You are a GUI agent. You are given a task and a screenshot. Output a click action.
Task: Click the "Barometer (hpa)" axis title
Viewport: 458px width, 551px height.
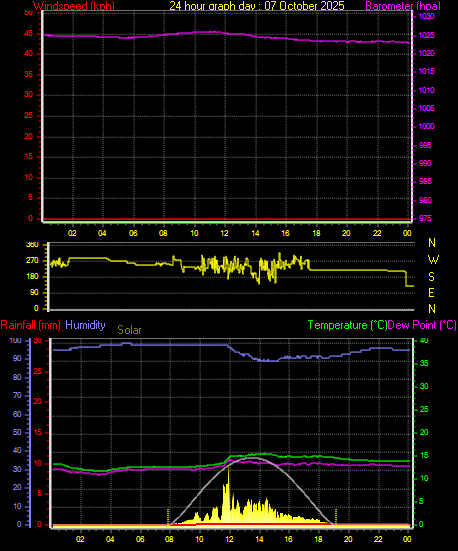coord(403,6)
